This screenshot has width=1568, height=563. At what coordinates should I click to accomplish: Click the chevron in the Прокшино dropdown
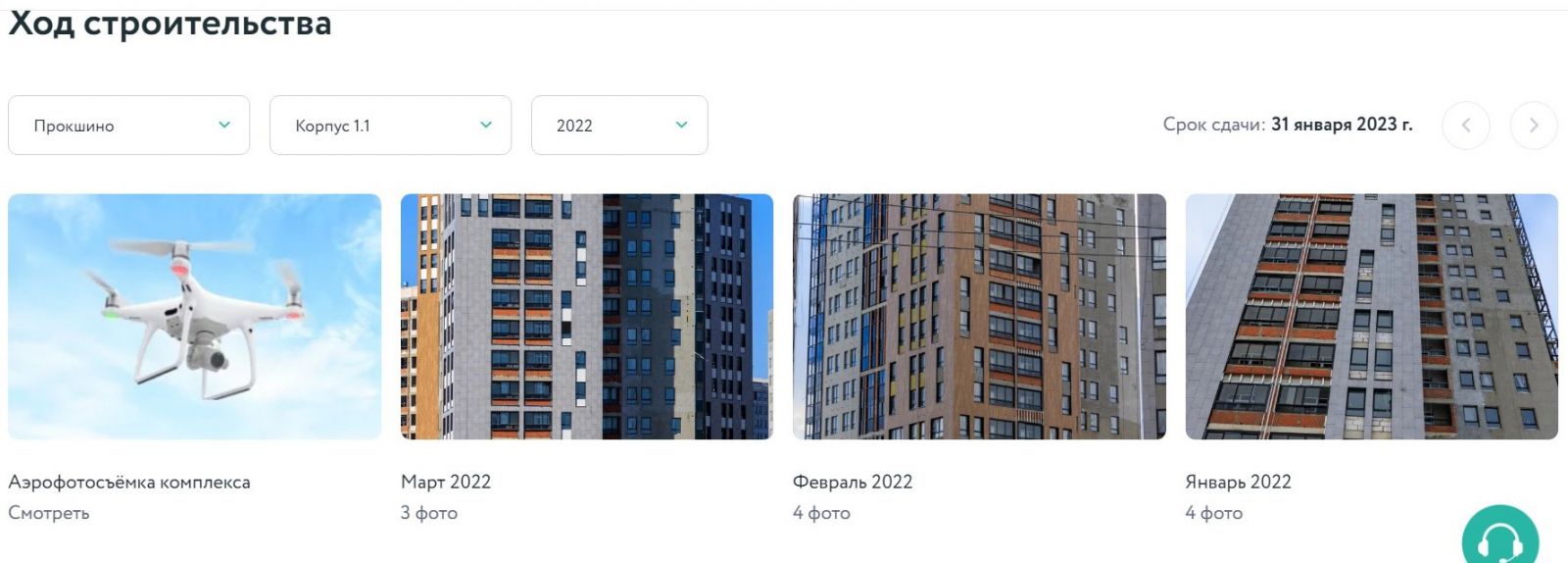pos(224,125)
